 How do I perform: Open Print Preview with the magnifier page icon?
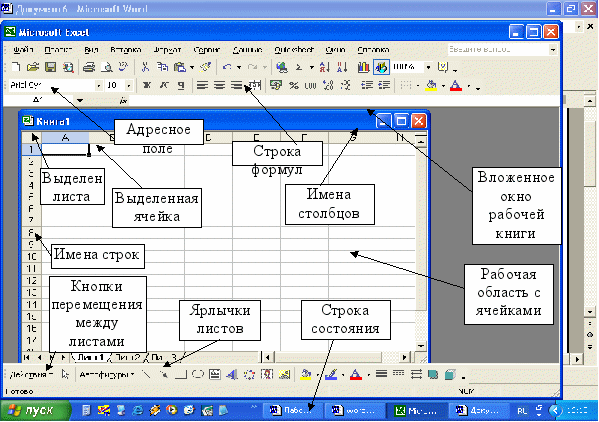click(x=107, y=67)
